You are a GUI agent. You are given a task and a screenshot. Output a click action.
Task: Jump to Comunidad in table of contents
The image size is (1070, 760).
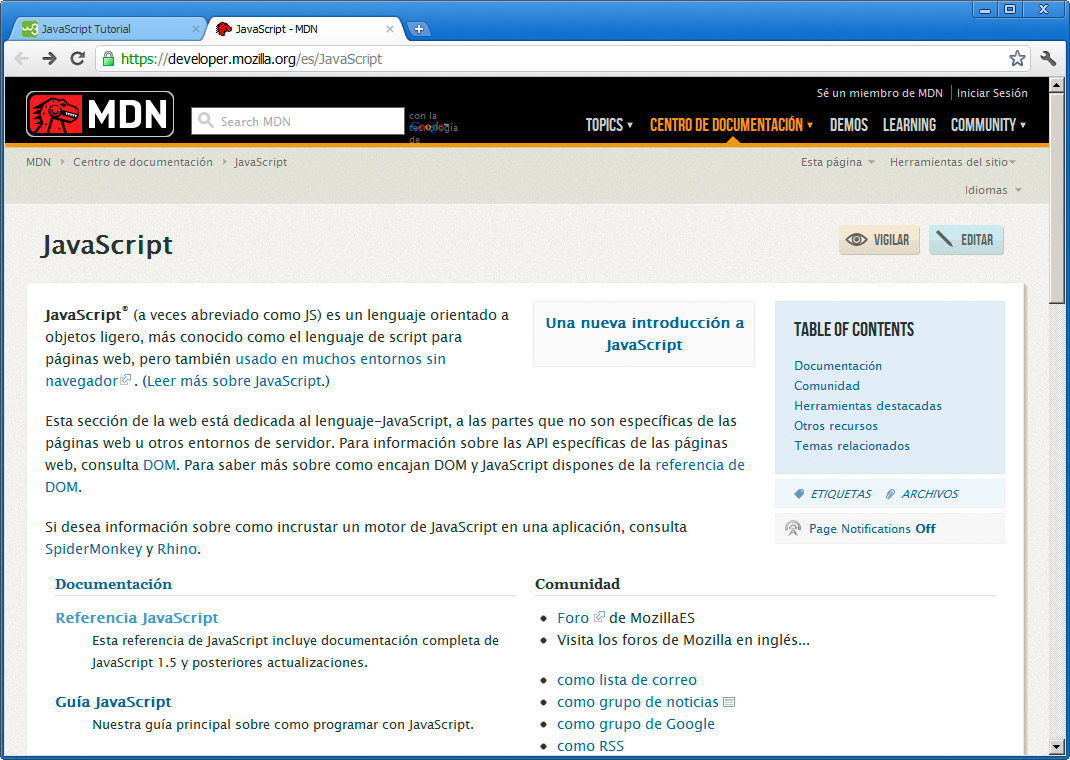click(x=826, y=385)
